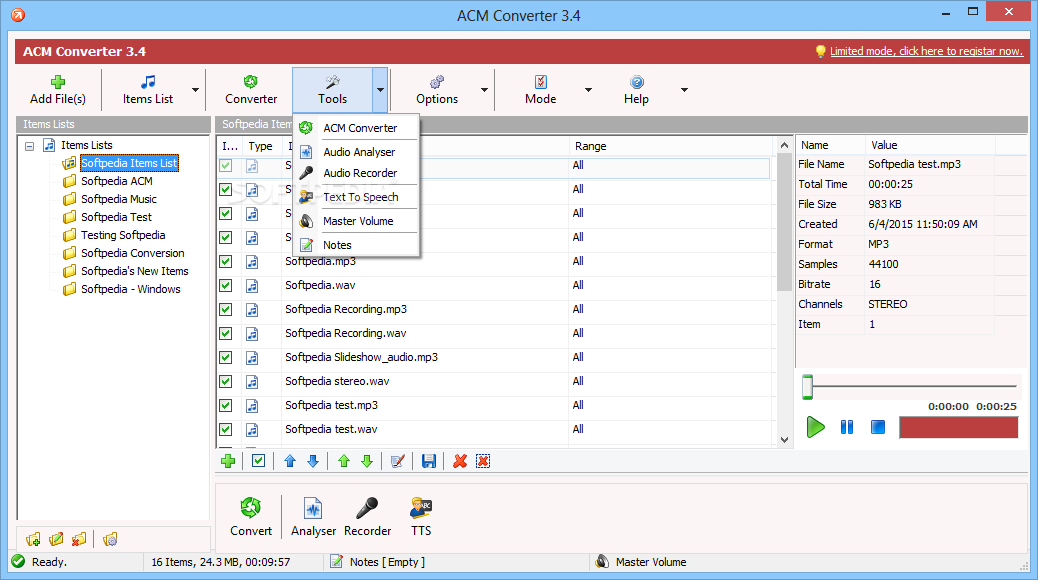1038x580 pixels.
Task: Select the Softpedia Music list
Action: [x=118, y=199]
